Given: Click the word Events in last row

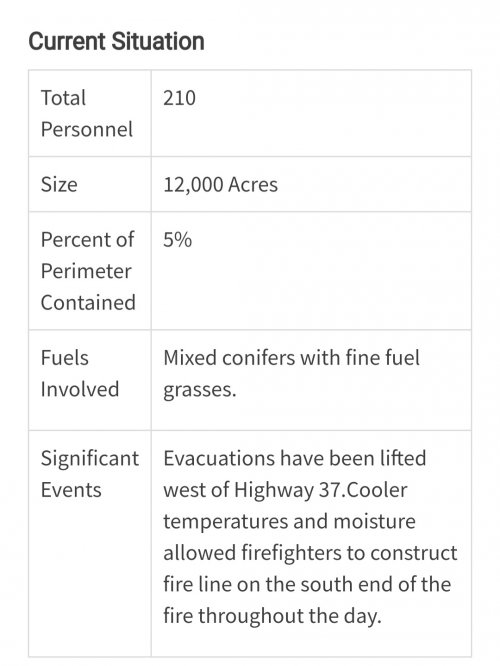Looking at the screenshot, I should coord(71,490).
